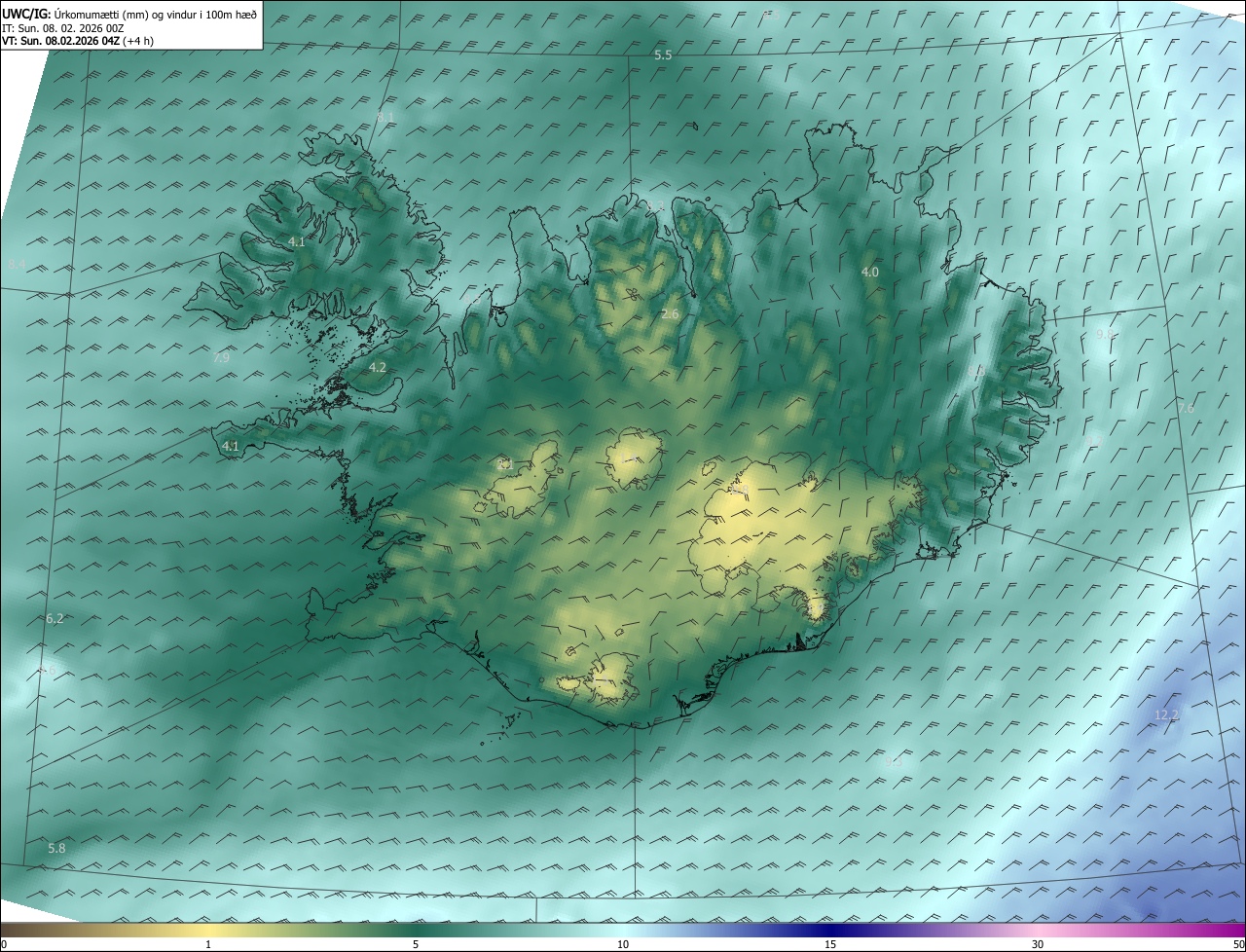Click the 7.6 value label off the east coast
This screenshot has height=952, width=1246.
(1186, 409)
